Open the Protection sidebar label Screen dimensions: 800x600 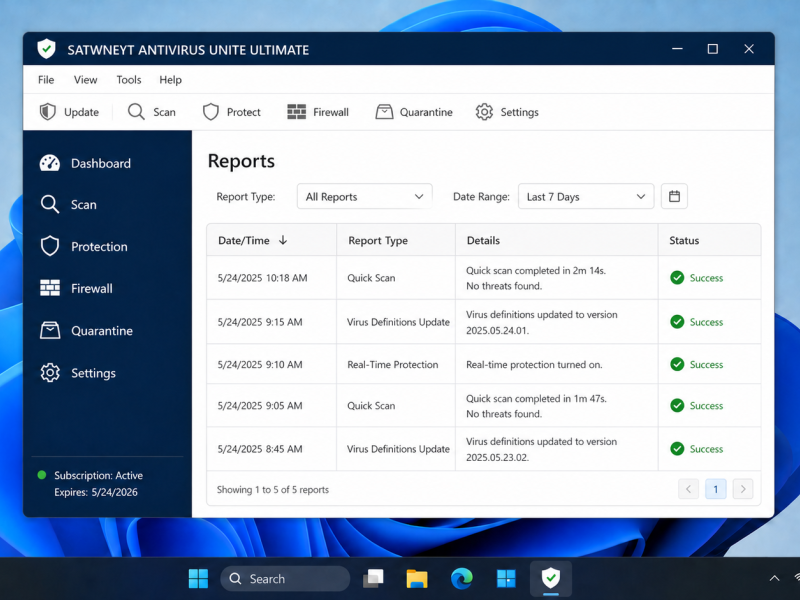pos(99,246)
